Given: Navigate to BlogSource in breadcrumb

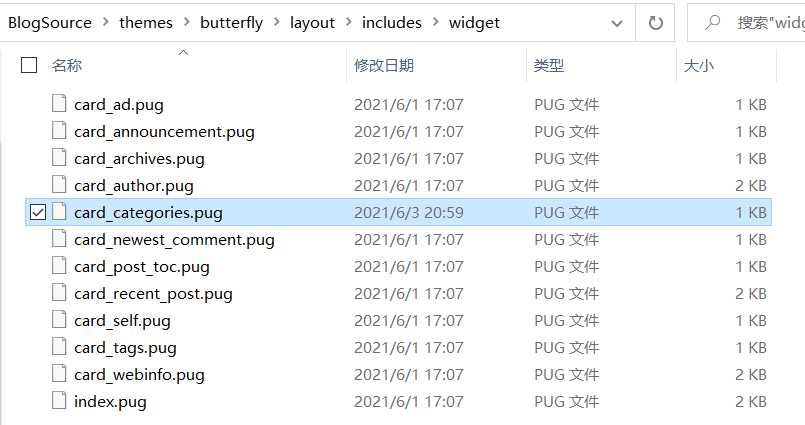Looking at the screenshot, I should pos(50,23).
